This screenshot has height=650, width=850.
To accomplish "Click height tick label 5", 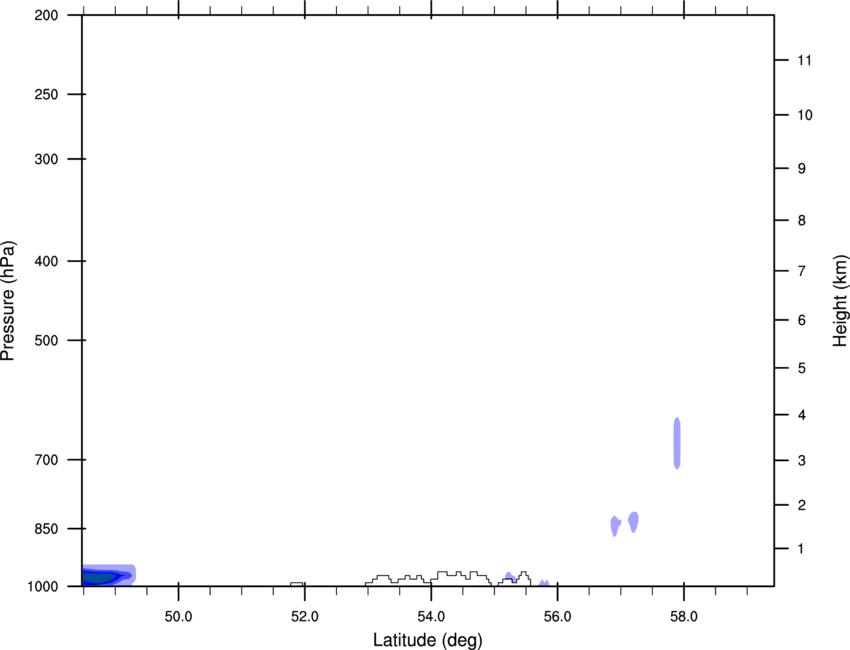I will point(801,368).
